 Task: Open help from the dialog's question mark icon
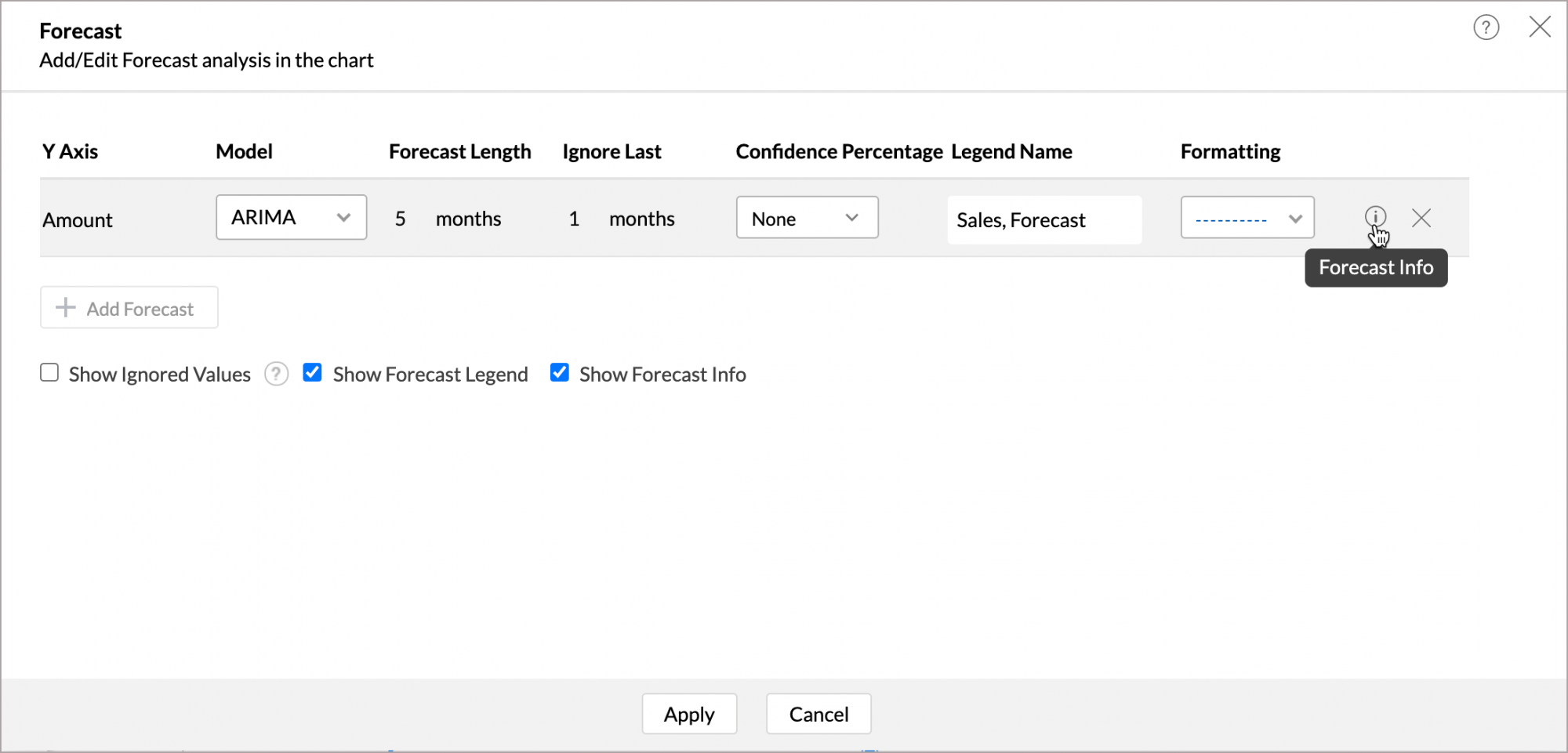[1486, 27]
